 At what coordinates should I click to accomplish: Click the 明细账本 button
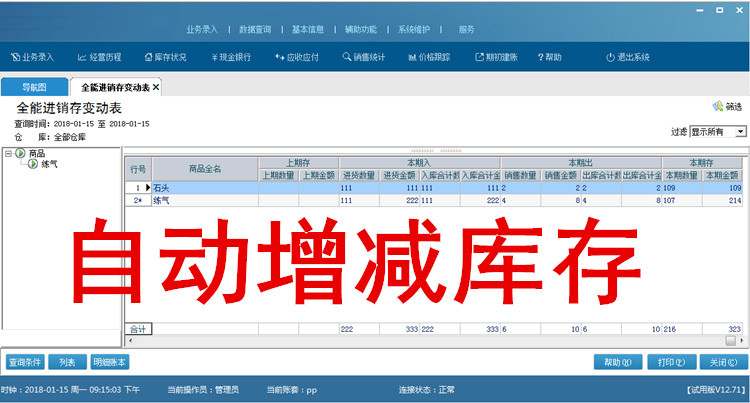(x=109, y=362)
